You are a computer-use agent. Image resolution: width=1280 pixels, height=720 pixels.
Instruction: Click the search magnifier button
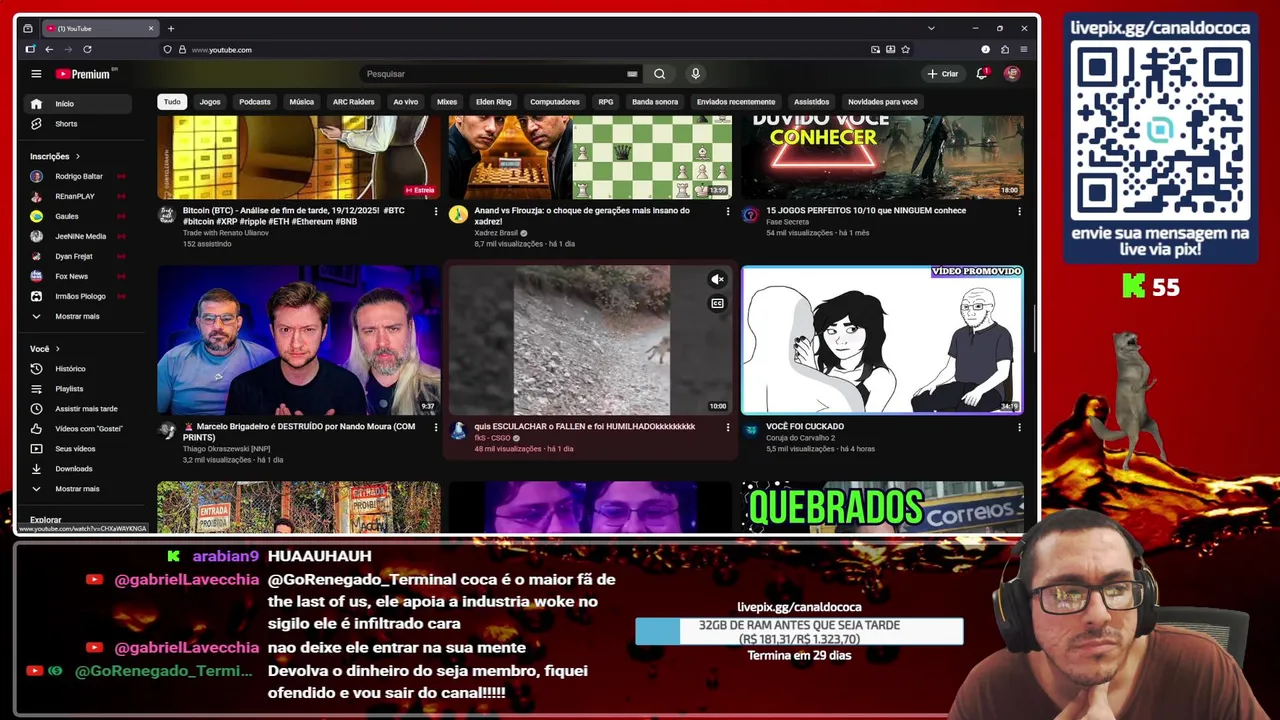pos(659,74)
